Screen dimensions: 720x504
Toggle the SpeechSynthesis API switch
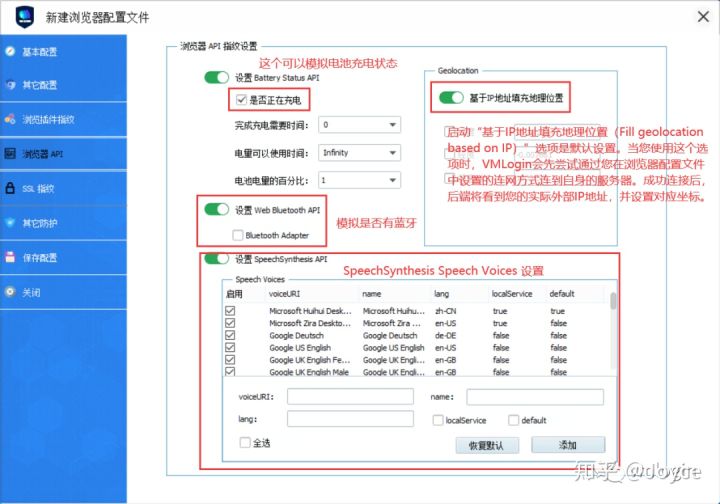pyautogui.click(x=216, y=259)
